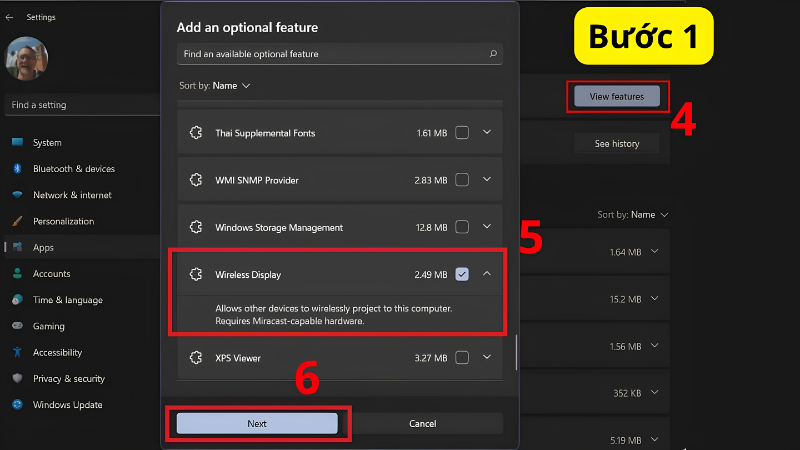Open Bluetooth & devices settings icon

pos(17,168)
